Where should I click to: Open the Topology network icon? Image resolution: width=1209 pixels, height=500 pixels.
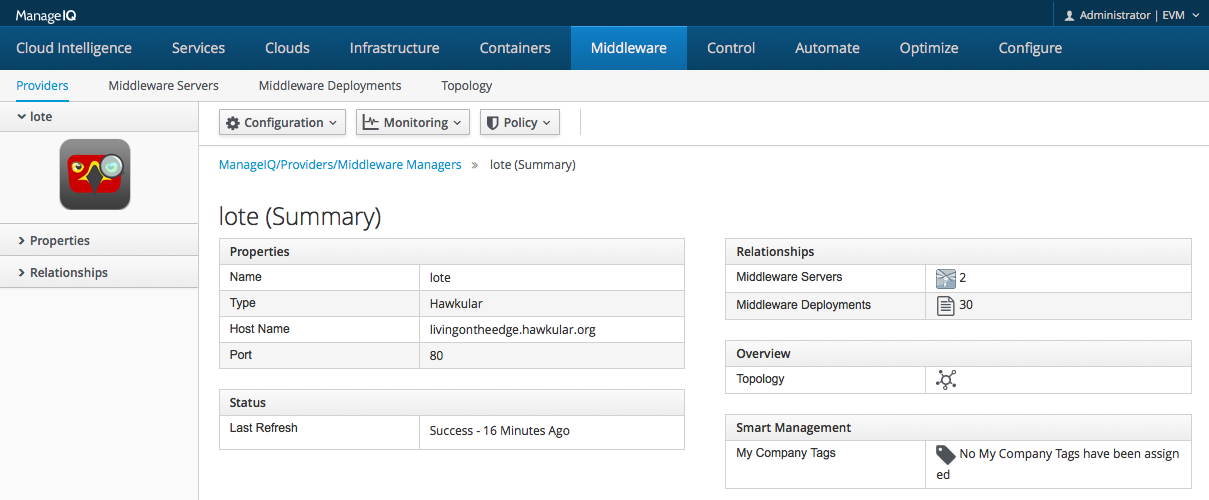pyautogui.click(x=946, y=379)
